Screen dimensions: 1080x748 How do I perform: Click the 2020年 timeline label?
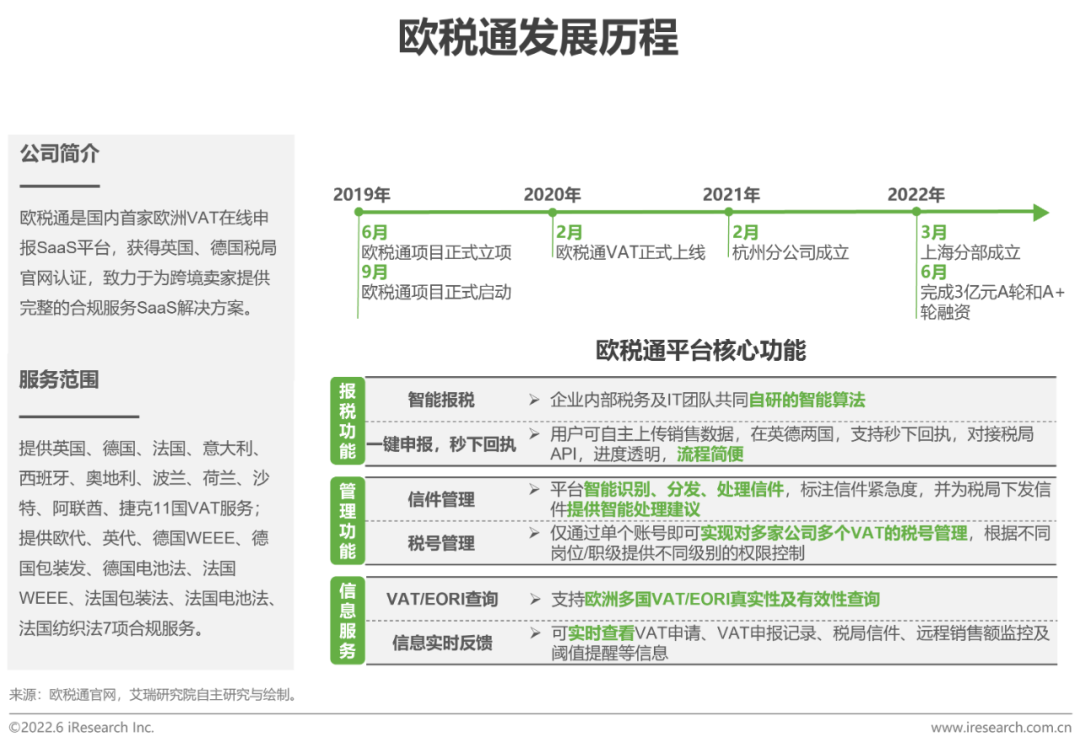(552, 194)
